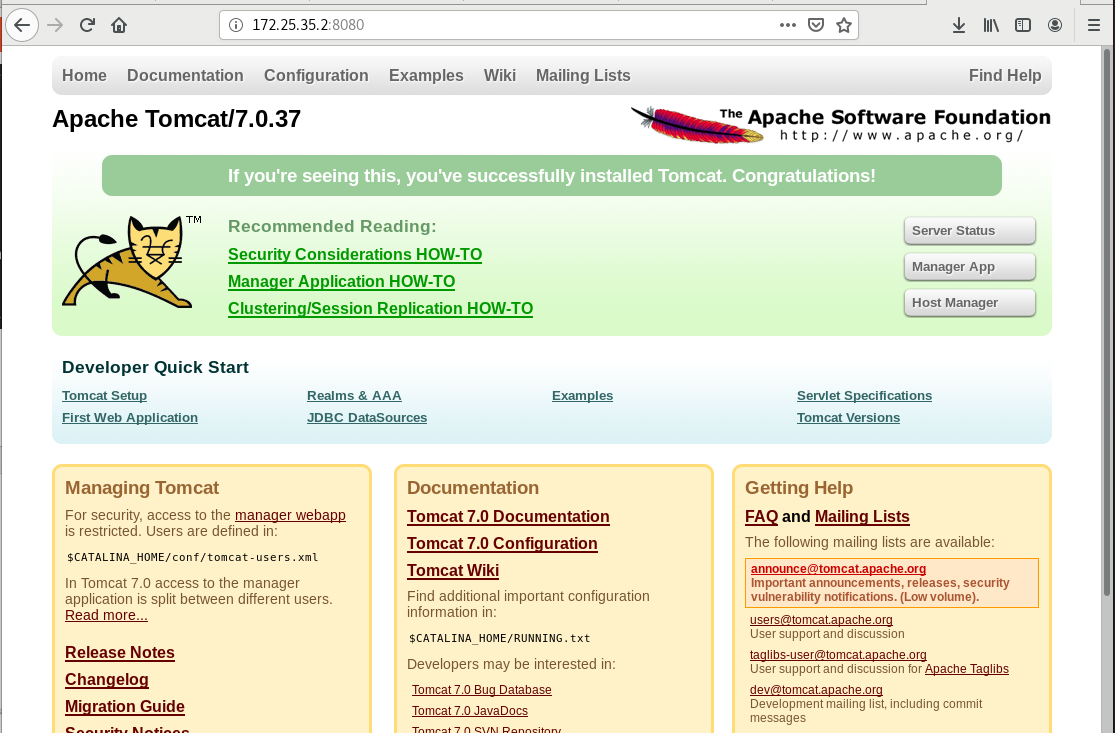Show site information icon in address bar

[x=235, y=26]
